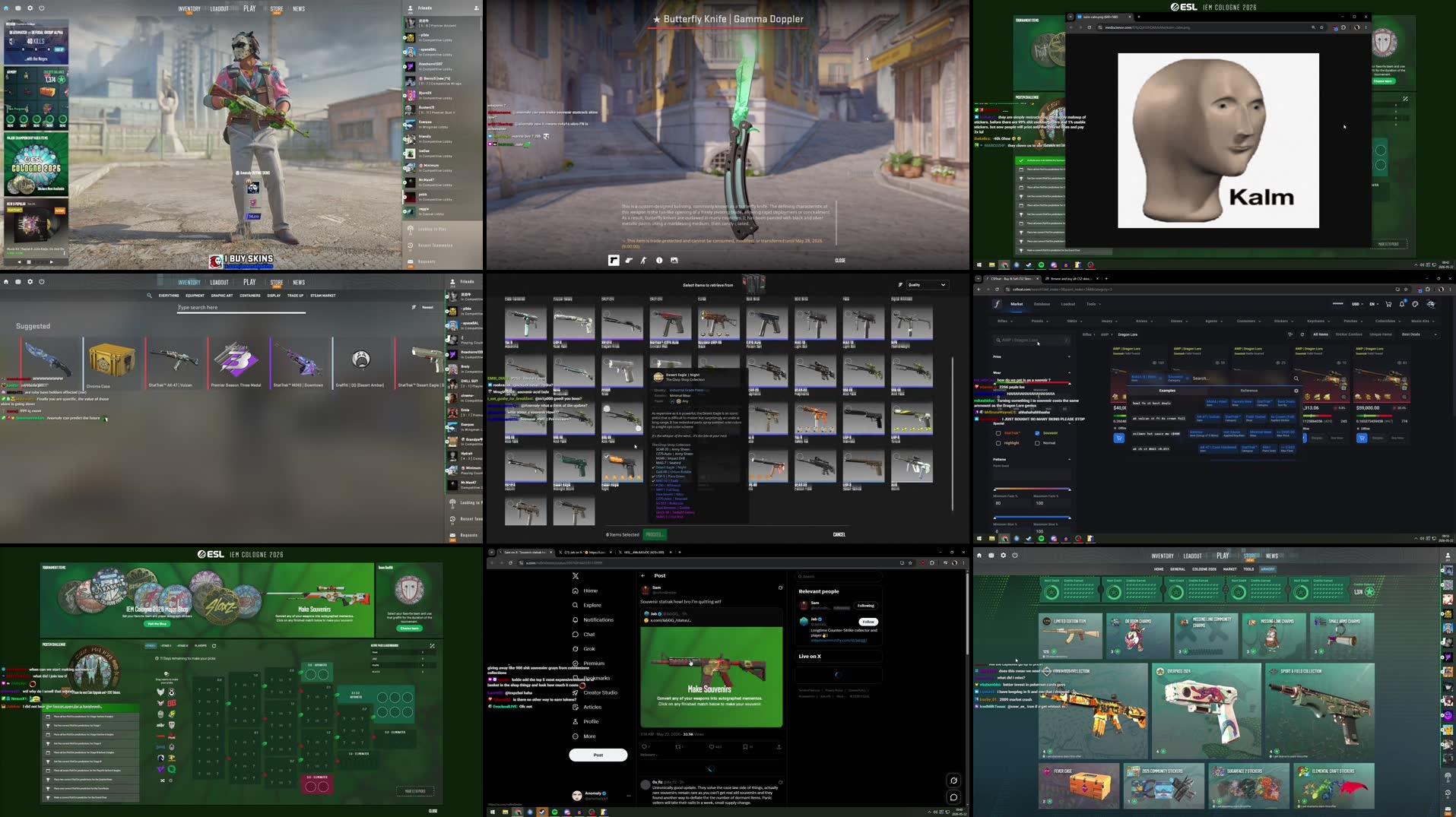Open COLOGNE 2026 tab in CS2 store
Image resolution: width=1456 pixels, height=817 pixels.
pyautogui.click(x=1204, y=569)
